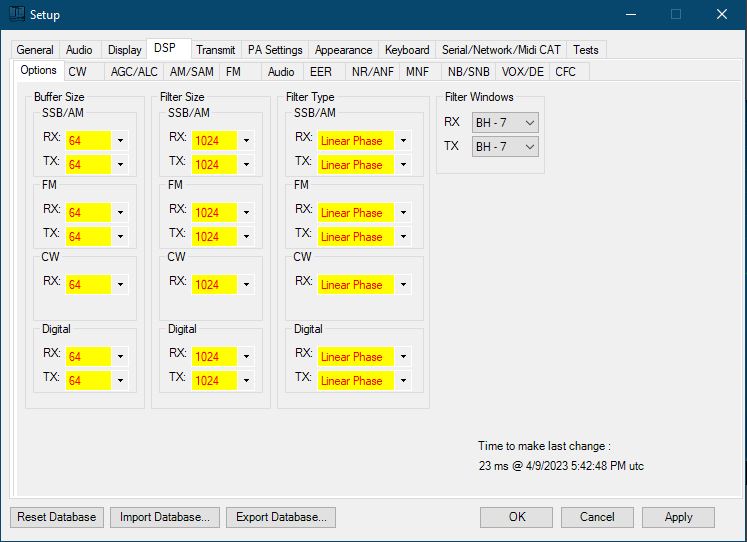Viewport: 747px width, 542px height.
Task: Click the Export Database button
Action: pyautogui.click(x=280, y=517)
